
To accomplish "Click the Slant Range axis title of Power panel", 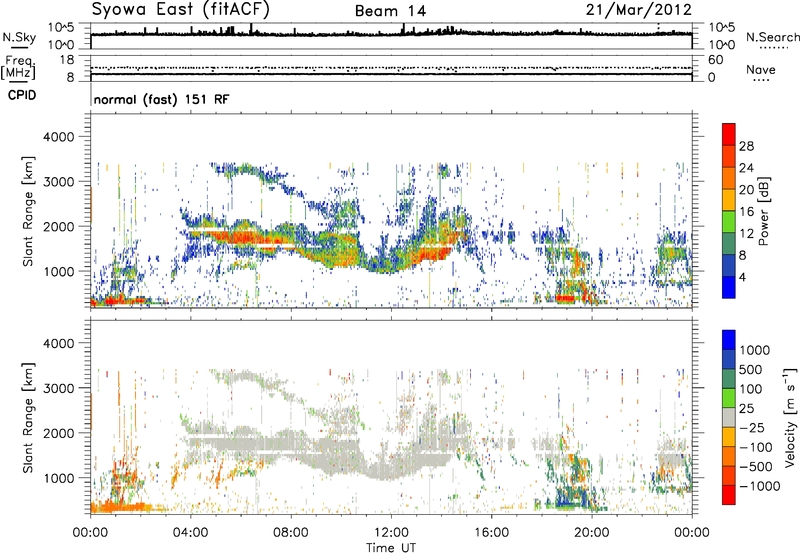I will 28,211.
